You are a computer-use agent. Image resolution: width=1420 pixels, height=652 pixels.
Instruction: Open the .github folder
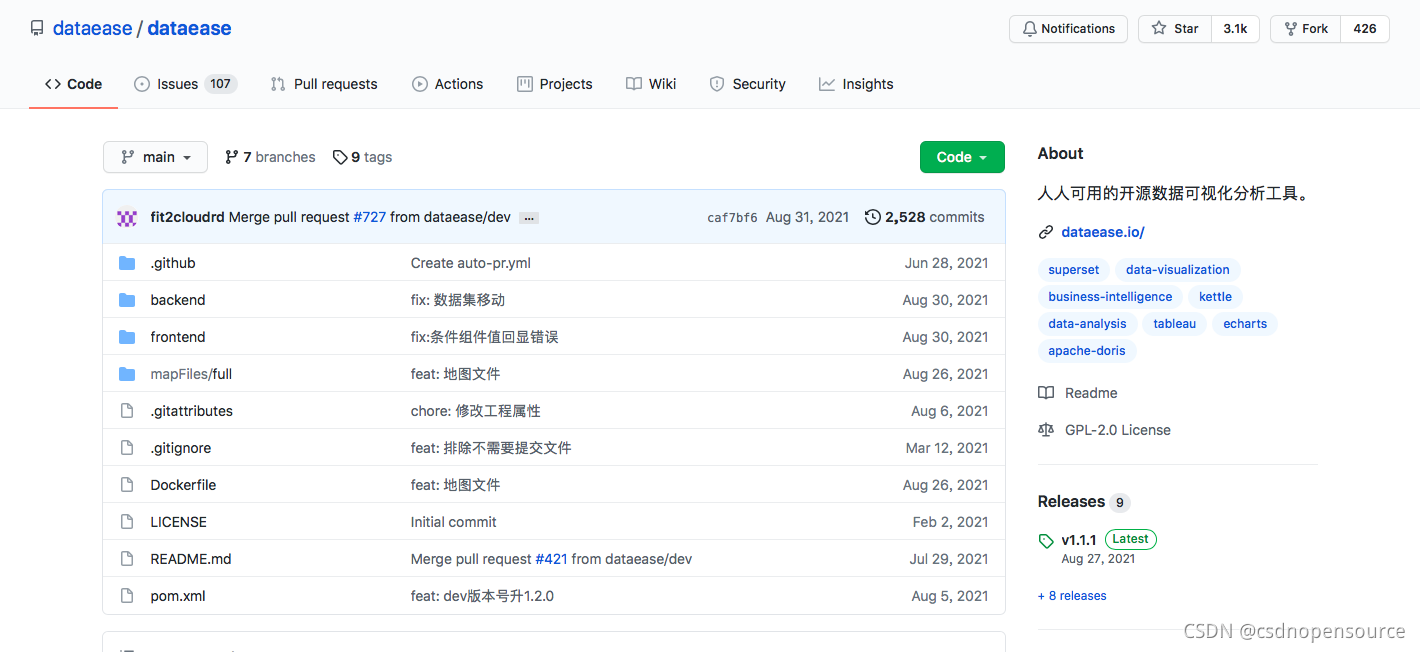coord(173,263)
